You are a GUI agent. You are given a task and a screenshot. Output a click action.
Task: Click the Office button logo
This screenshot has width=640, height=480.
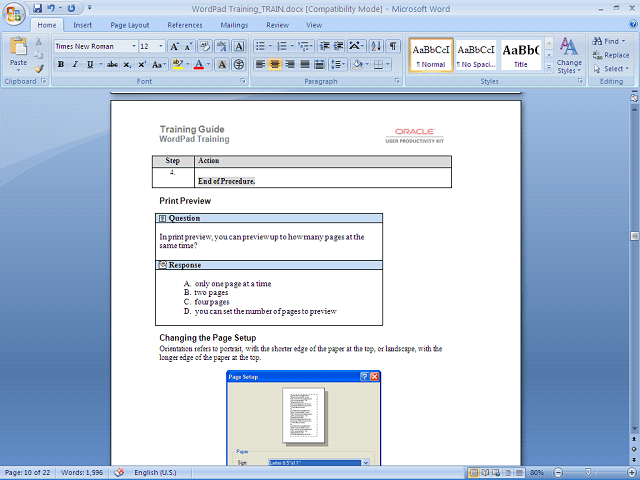pos(14,15)
